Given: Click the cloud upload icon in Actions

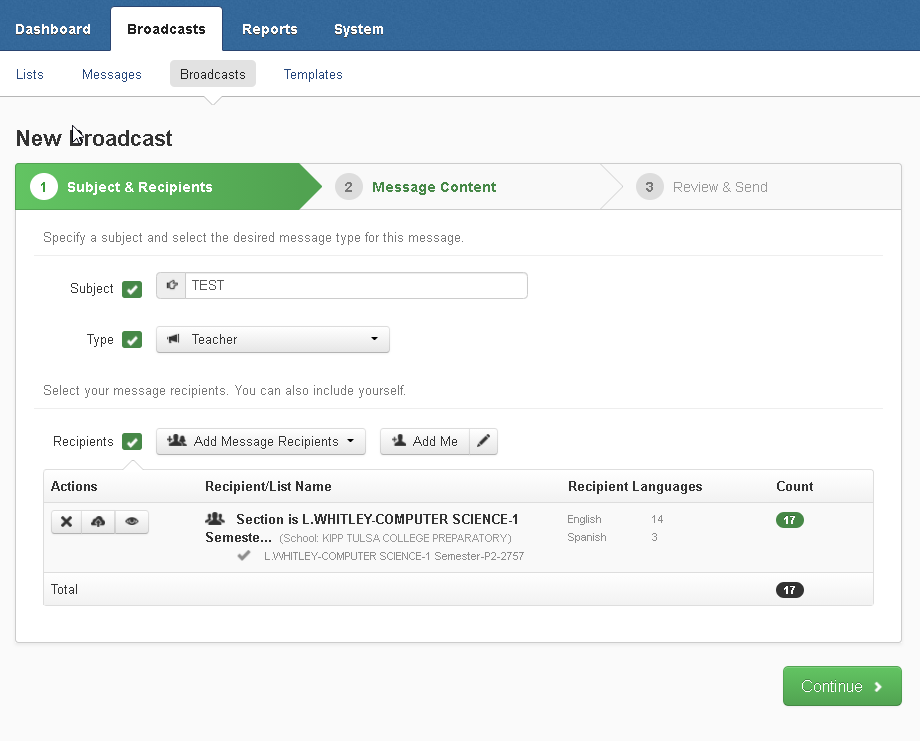Looking at the screenshot, I should tap(98, 522).
